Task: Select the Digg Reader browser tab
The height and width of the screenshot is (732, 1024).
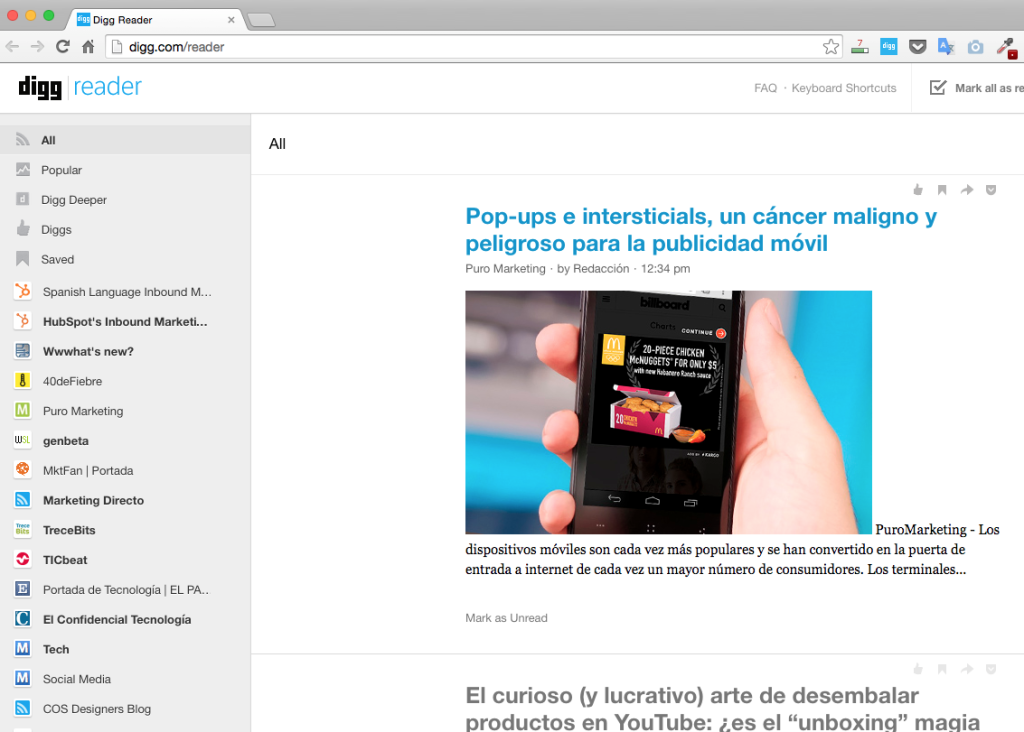Action: (x=155, y=20)
